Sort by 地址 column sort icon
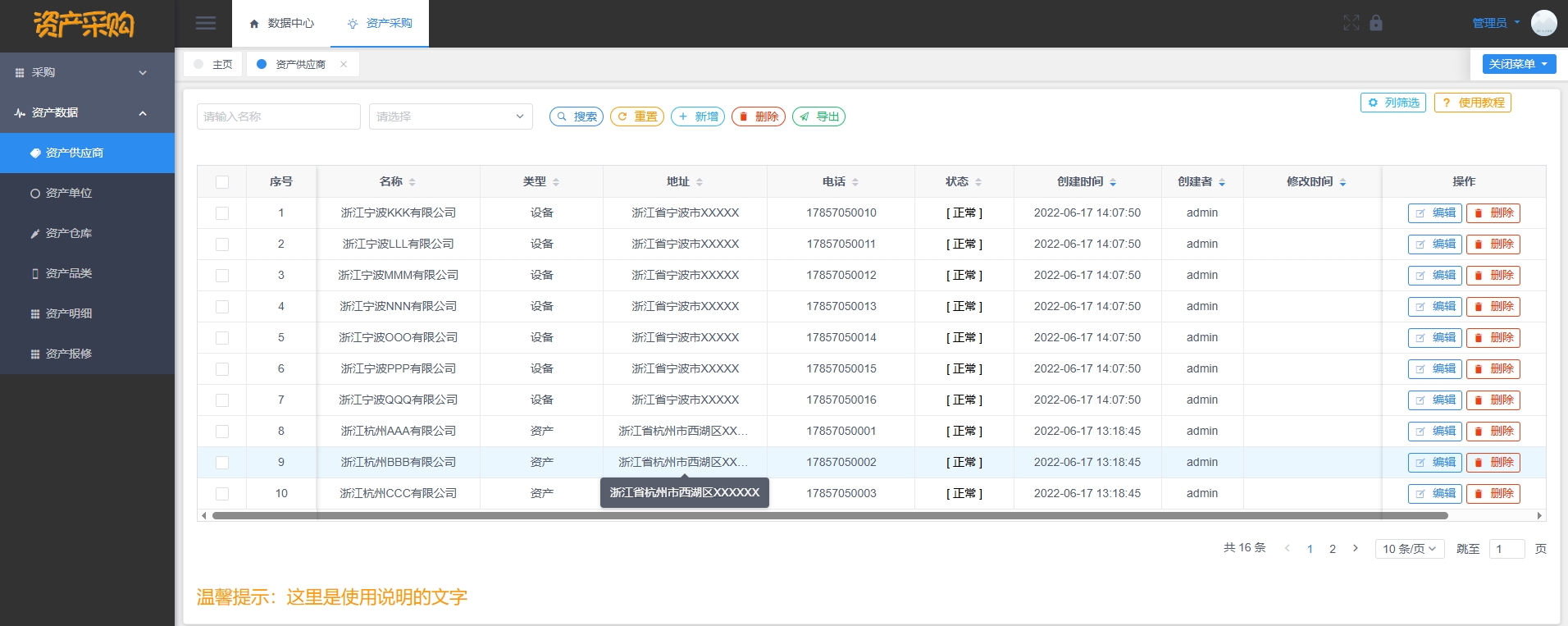1568x626 pixels. point(700,182)
